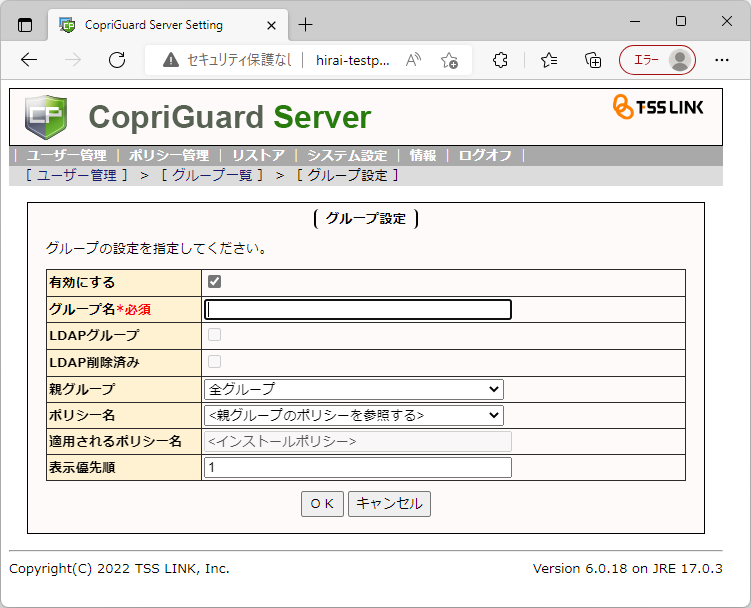
Task: Click the 適用されるポリシー名 disabled field
Action: coord(358,441)
